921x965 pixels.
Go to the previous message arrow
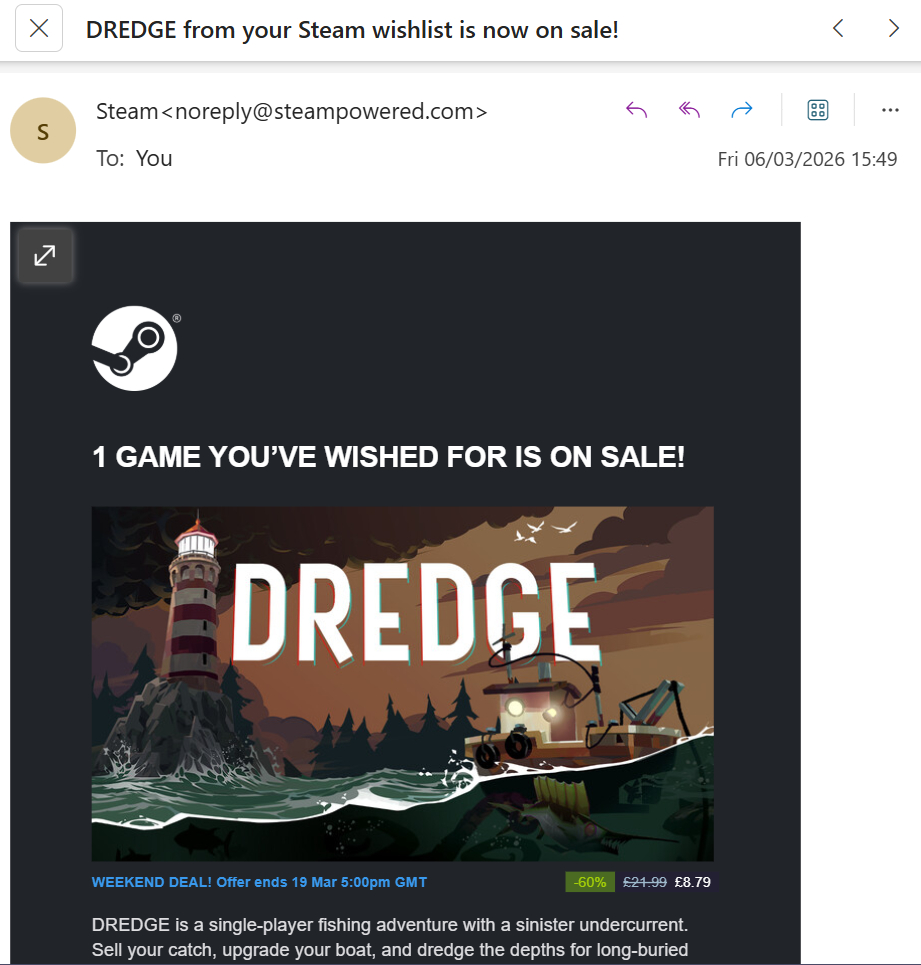838,28
